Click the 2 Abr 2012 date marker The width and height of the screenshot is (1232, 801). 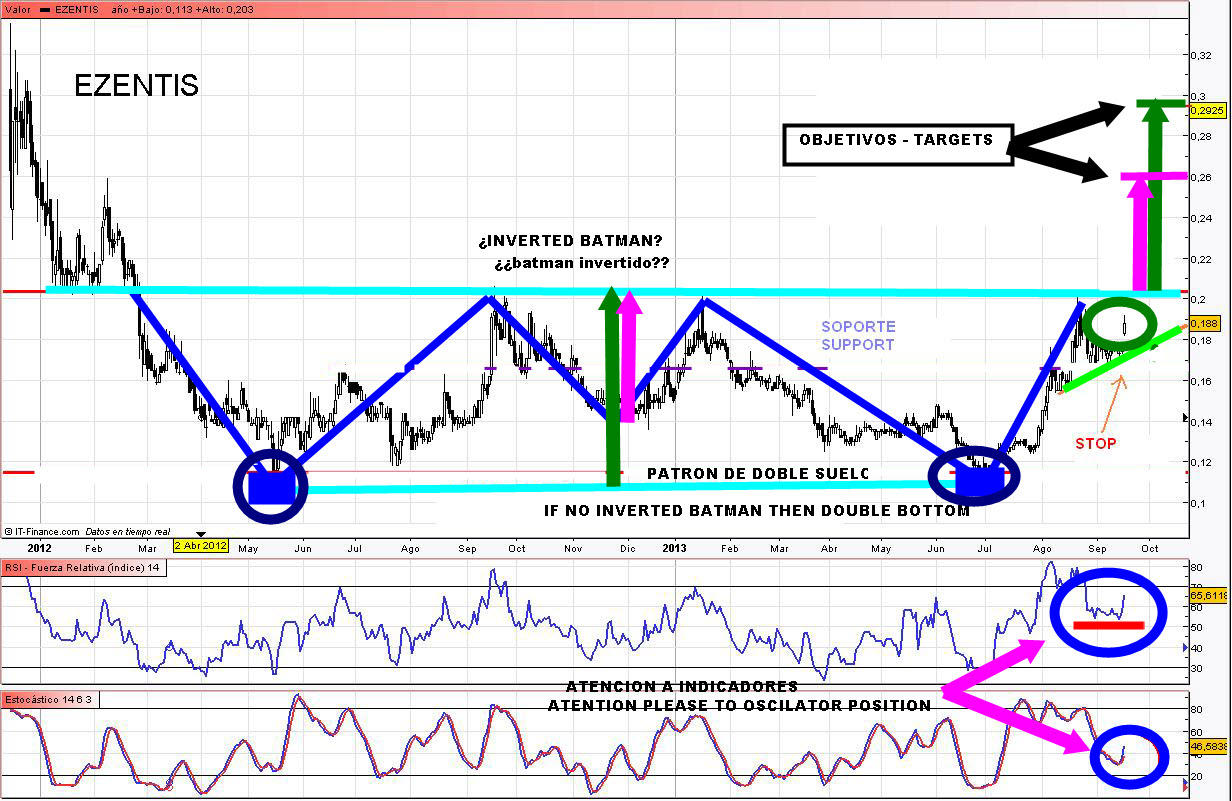click(x=202, y=547)
